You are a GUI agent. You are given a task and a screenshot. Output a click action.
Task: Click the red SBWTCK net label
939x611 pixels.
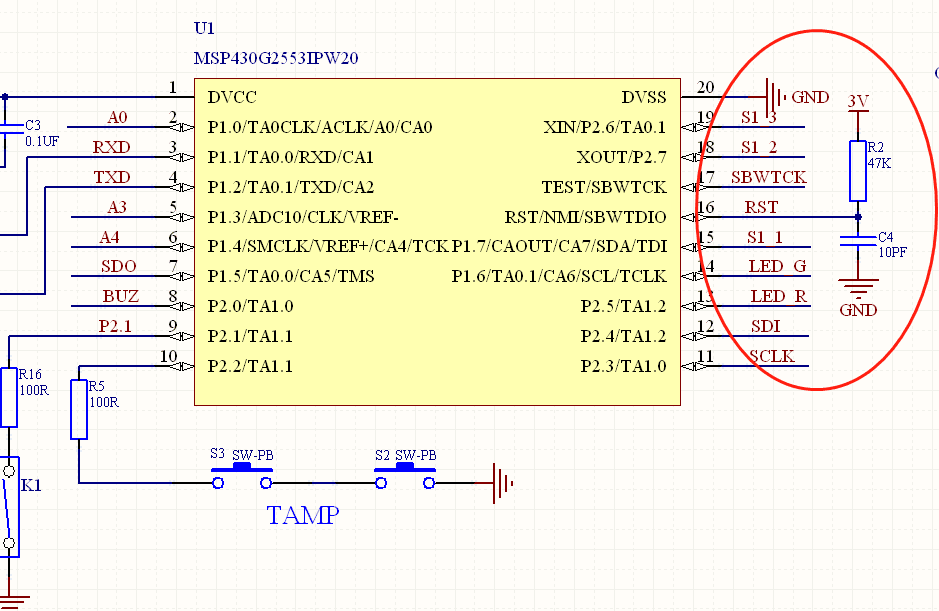[x=768, y=177]
